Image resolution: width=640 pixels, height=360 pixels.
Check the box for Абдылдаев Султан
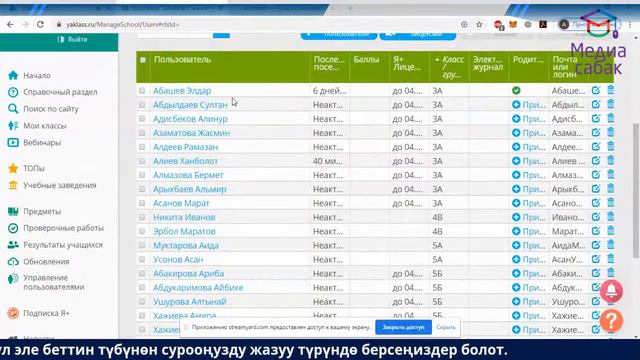tap(142, 105)
